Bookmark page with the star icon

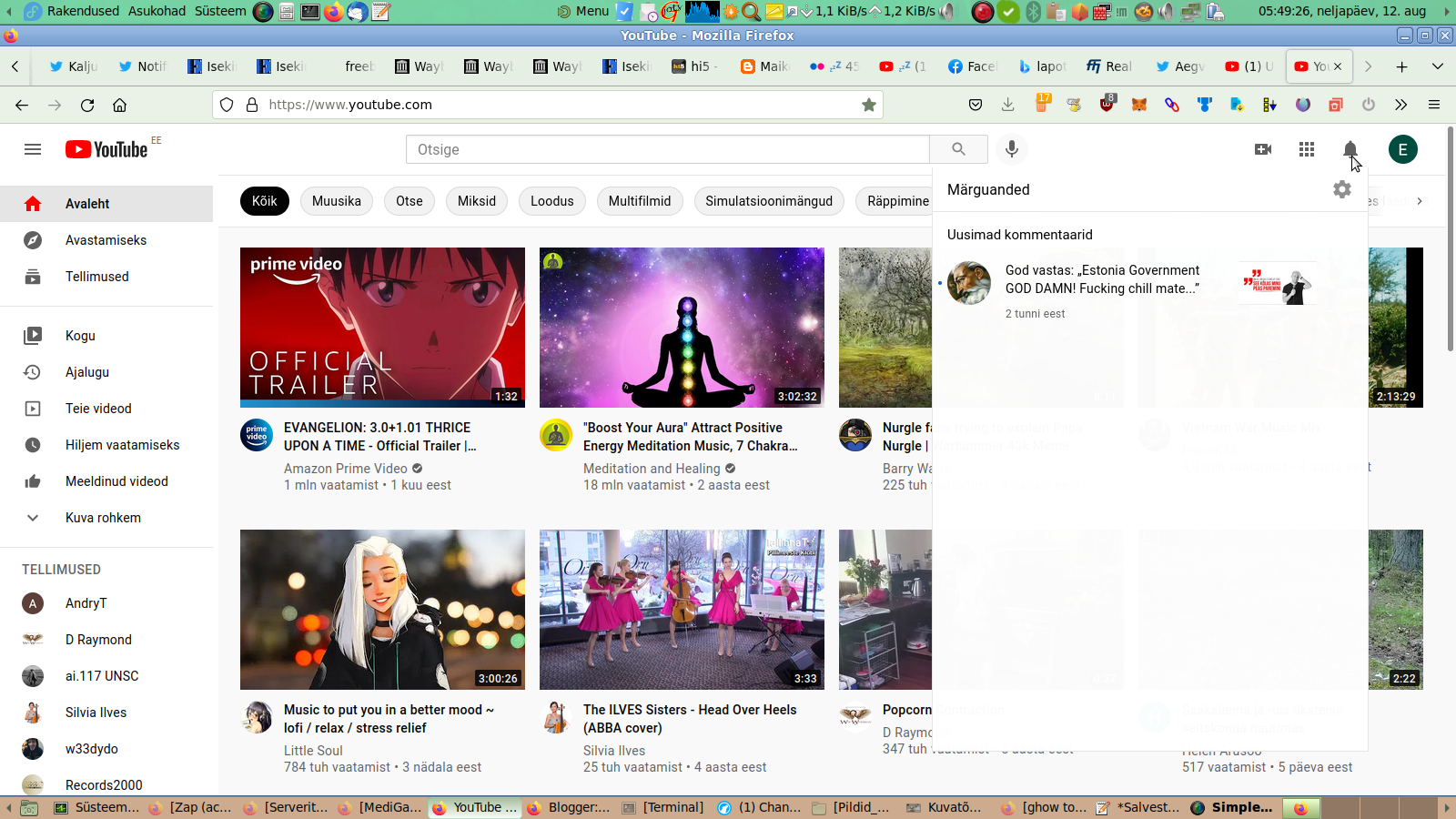[869, 105]
